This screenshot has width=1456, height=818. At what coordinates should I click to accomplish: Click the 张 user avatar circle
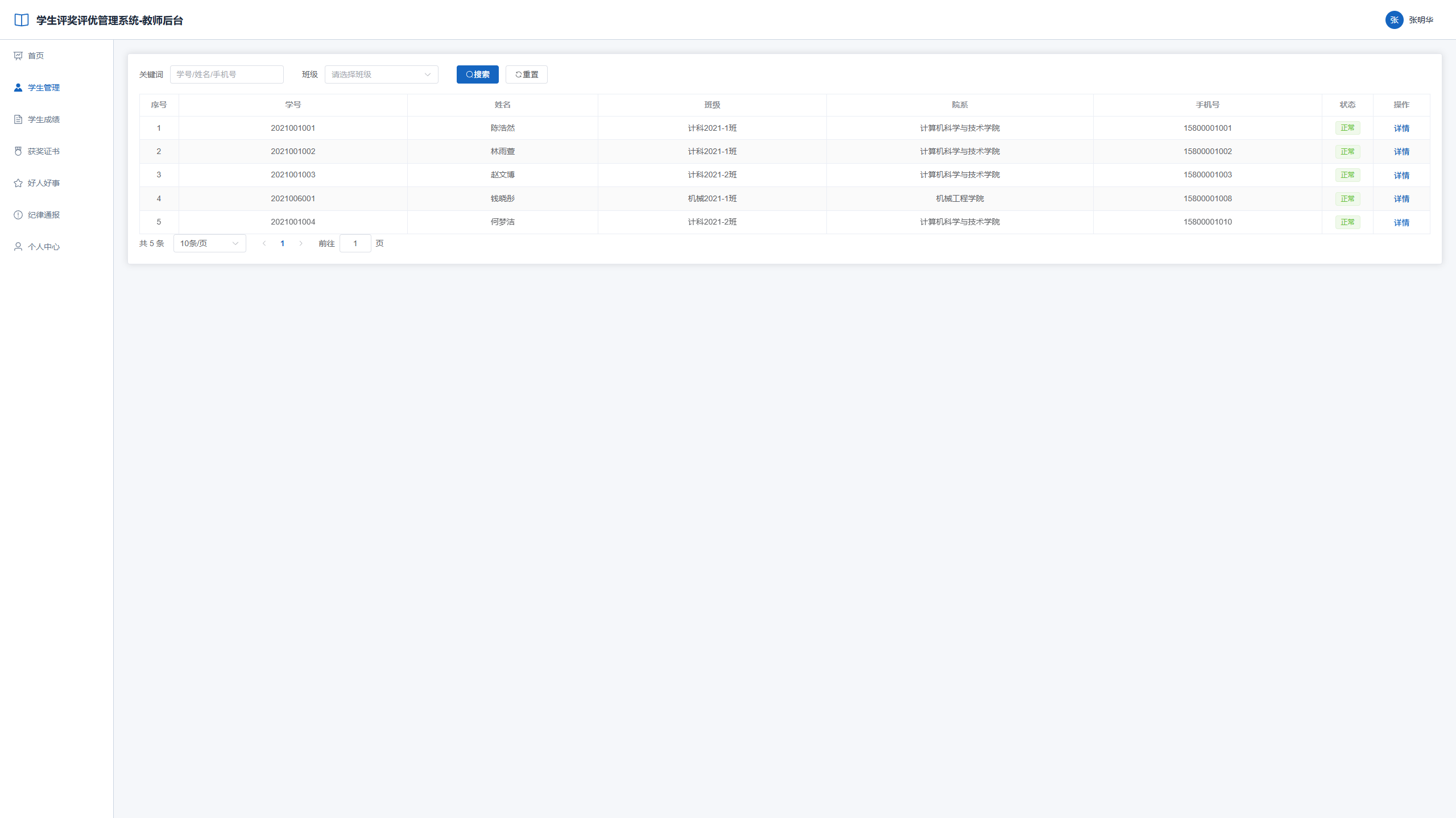pyautogui.click(x=1394, y=20)
